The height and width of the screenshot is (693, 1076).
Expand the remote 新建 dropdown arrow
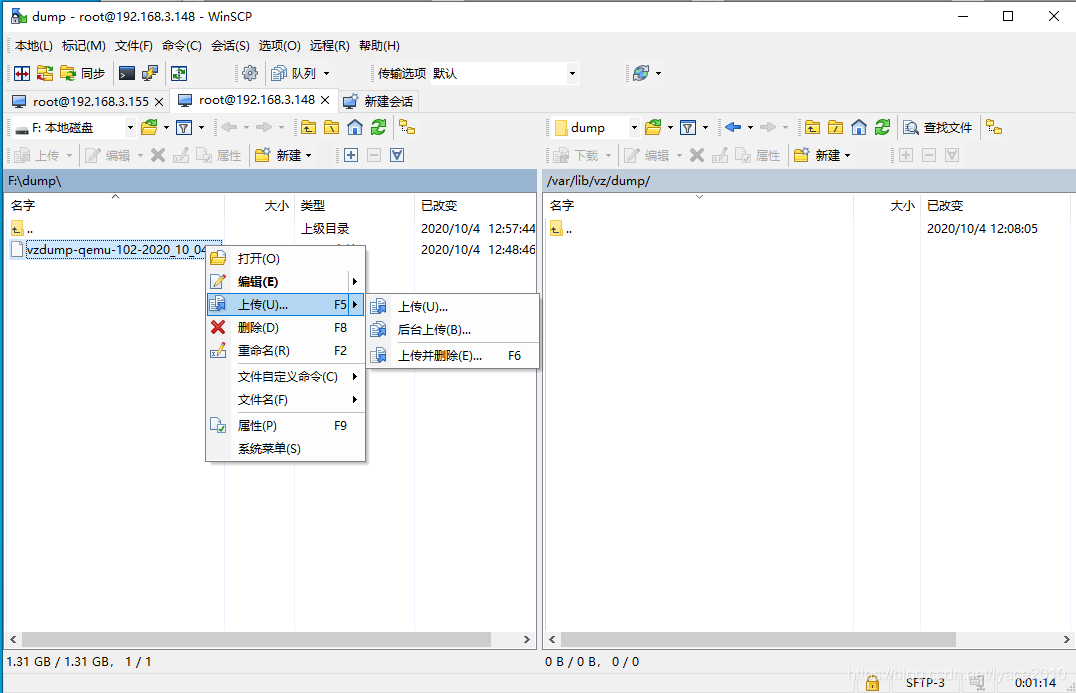[847, 156]
